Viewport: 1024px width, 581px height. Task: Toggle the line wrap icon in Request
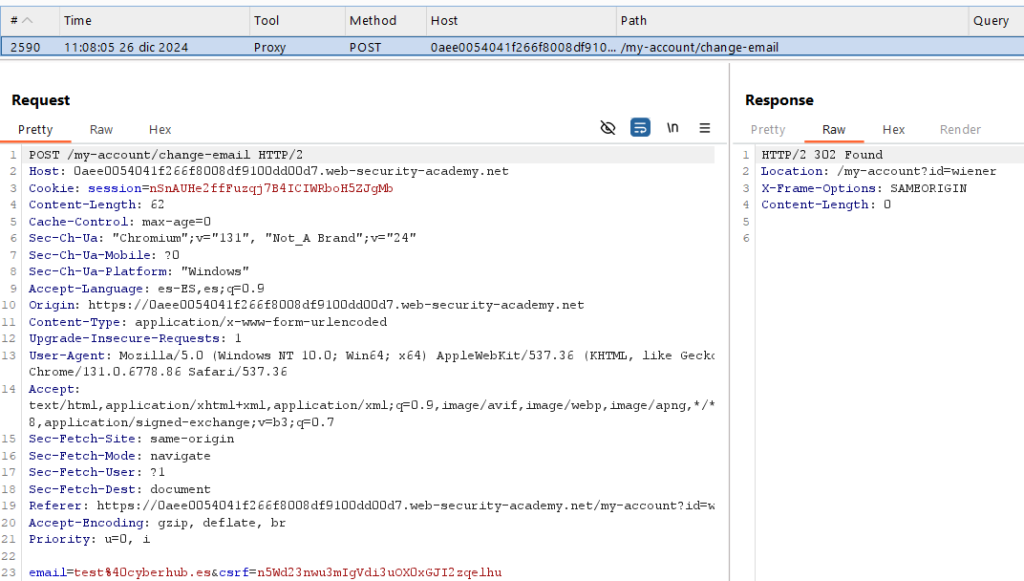coord(640,128)
